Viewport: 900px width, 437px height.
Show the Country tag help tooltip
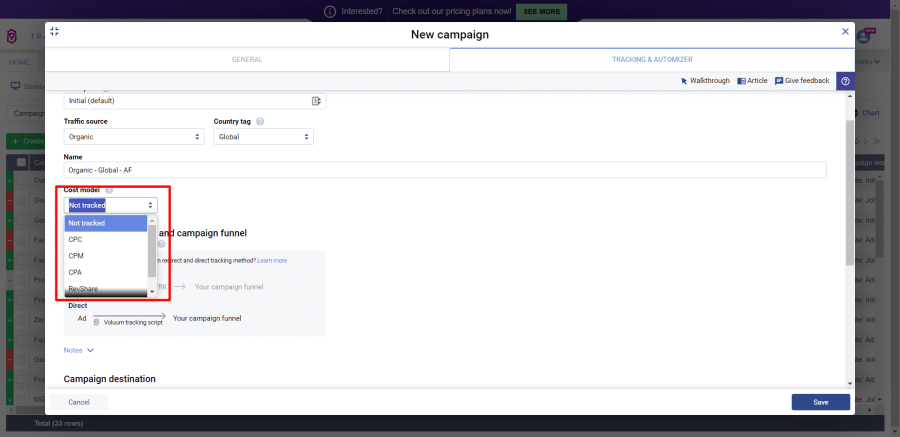tap(260, 122)
